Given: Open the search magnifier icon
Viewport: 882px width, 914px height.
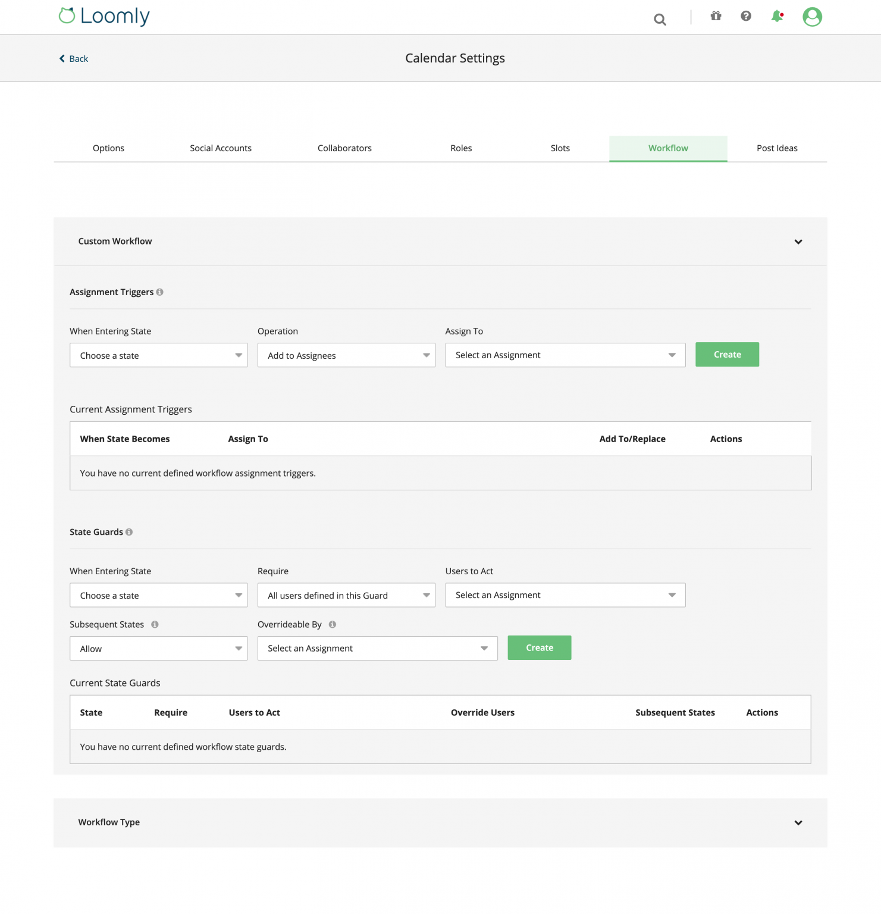Looking at the screenshot, I should point(659,19).
